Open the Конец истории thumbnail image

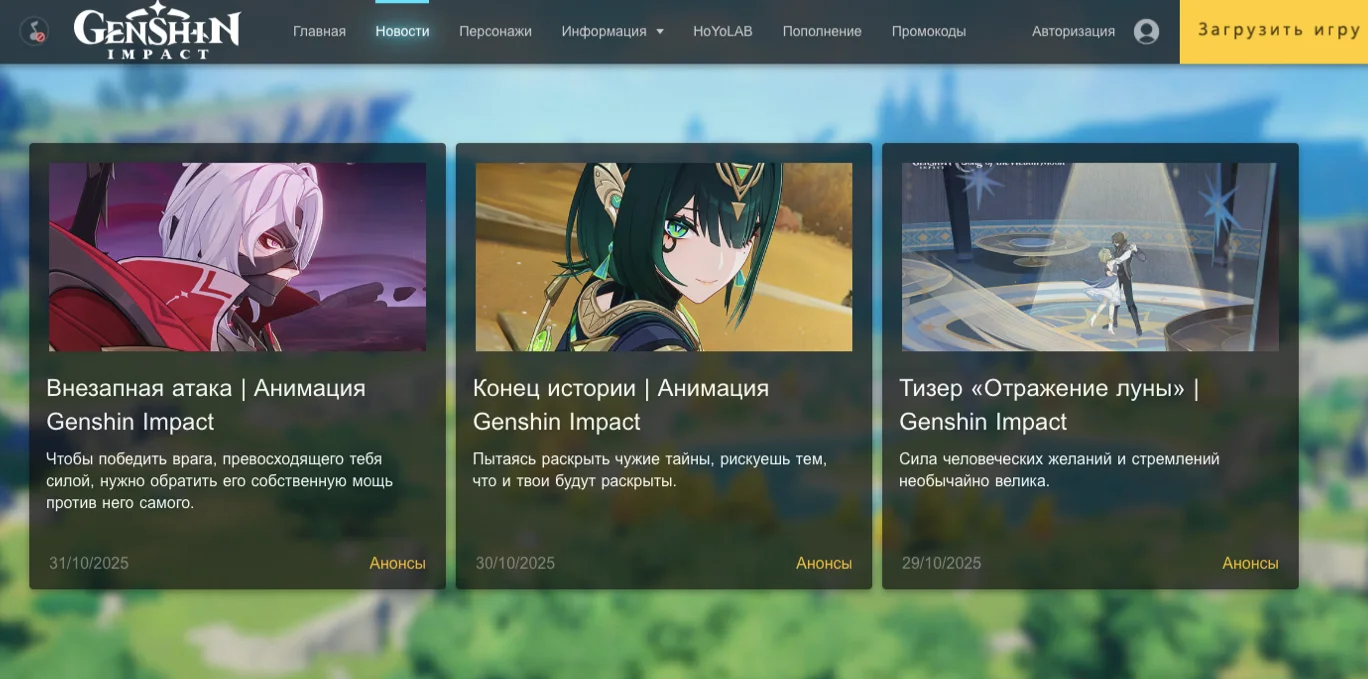coord(663,257)
